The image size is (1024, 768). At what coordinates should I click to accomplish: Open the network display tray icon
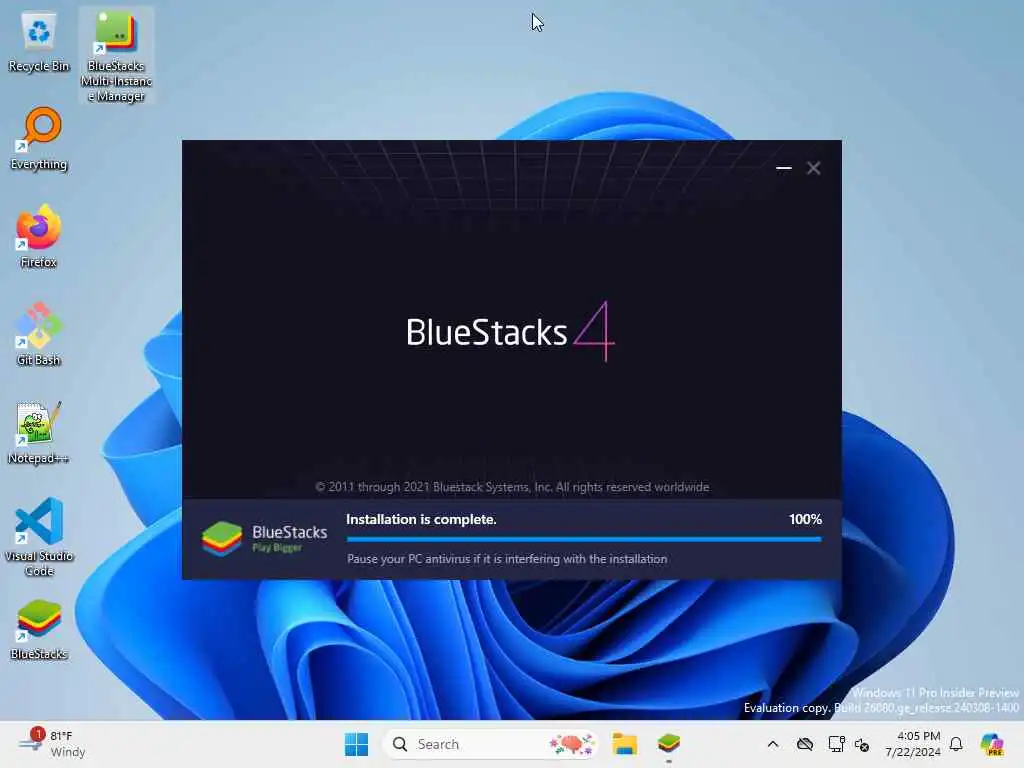tap(836, 744)
